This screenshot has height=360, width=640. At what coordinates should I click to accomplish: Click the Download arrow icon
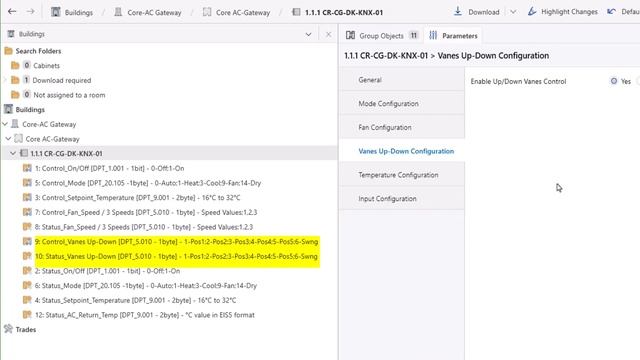[x=458, y=11]
